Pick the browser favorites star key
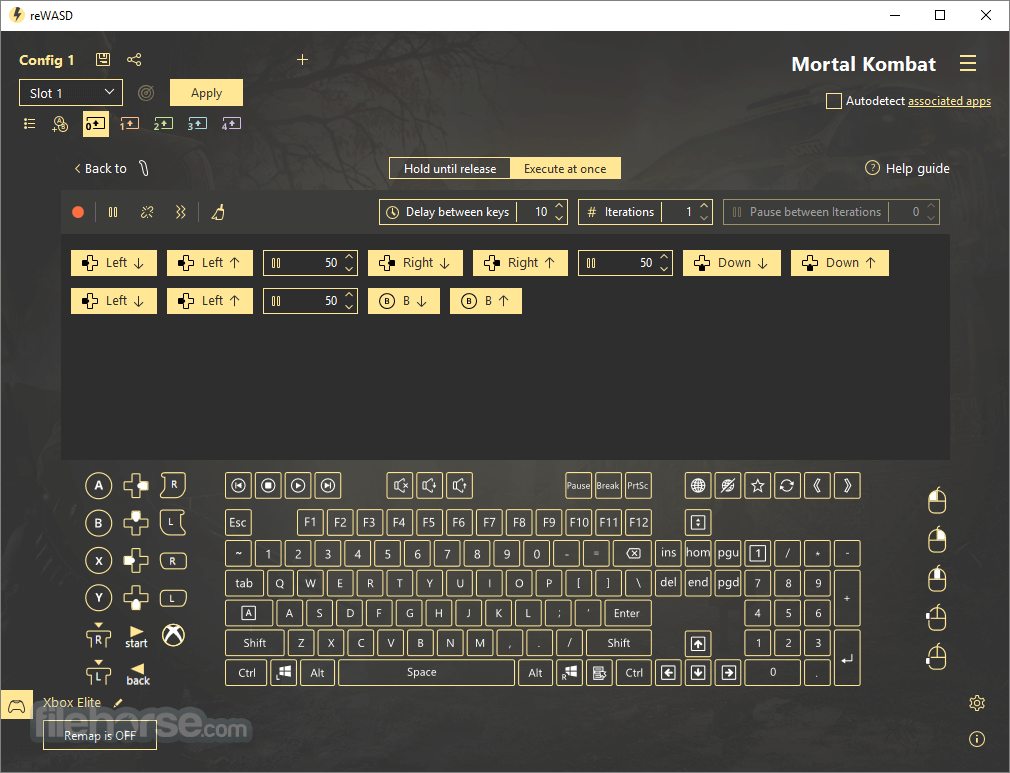Image resolution: width=1010 pixels, height=773 pixels. pyautogui.click(x=758, y=485)
